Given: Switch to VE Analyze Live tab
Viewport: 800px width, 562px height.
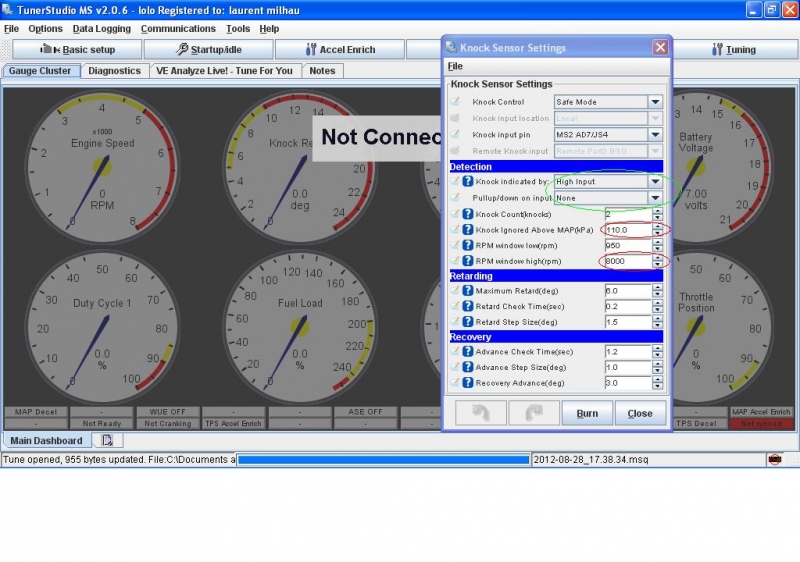Looking at the screenshot, I should [224, 71].
